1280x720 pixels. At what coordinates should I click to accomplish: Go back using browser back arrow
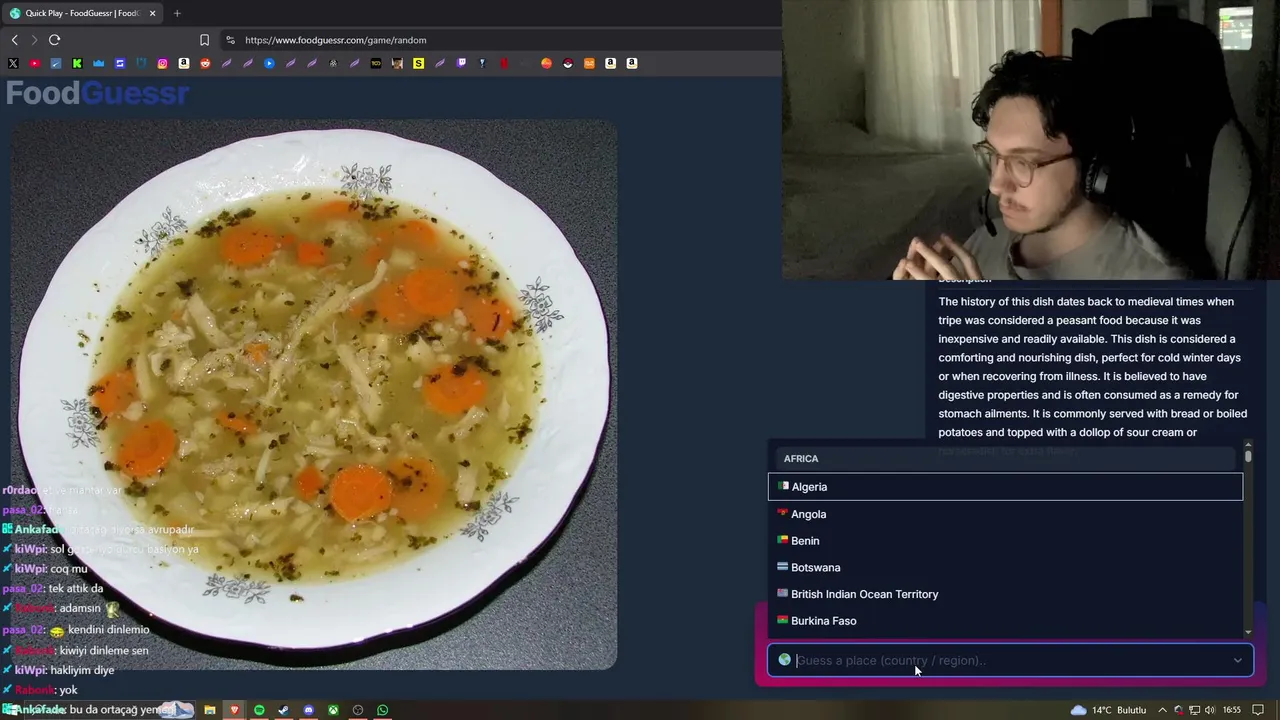(x=14, y=40)
